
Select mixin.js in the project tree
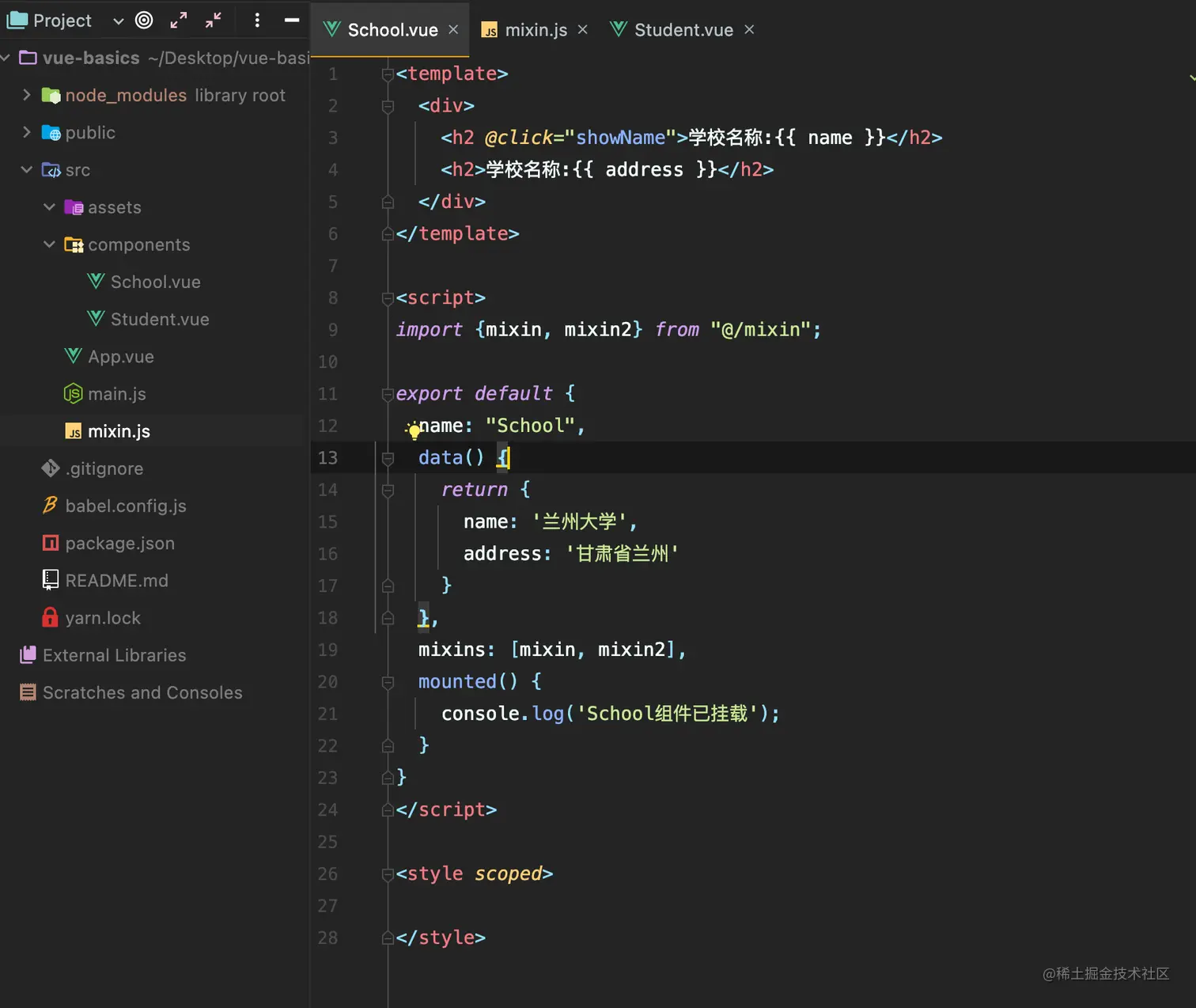pyautogui.click(x=119, y=431)
